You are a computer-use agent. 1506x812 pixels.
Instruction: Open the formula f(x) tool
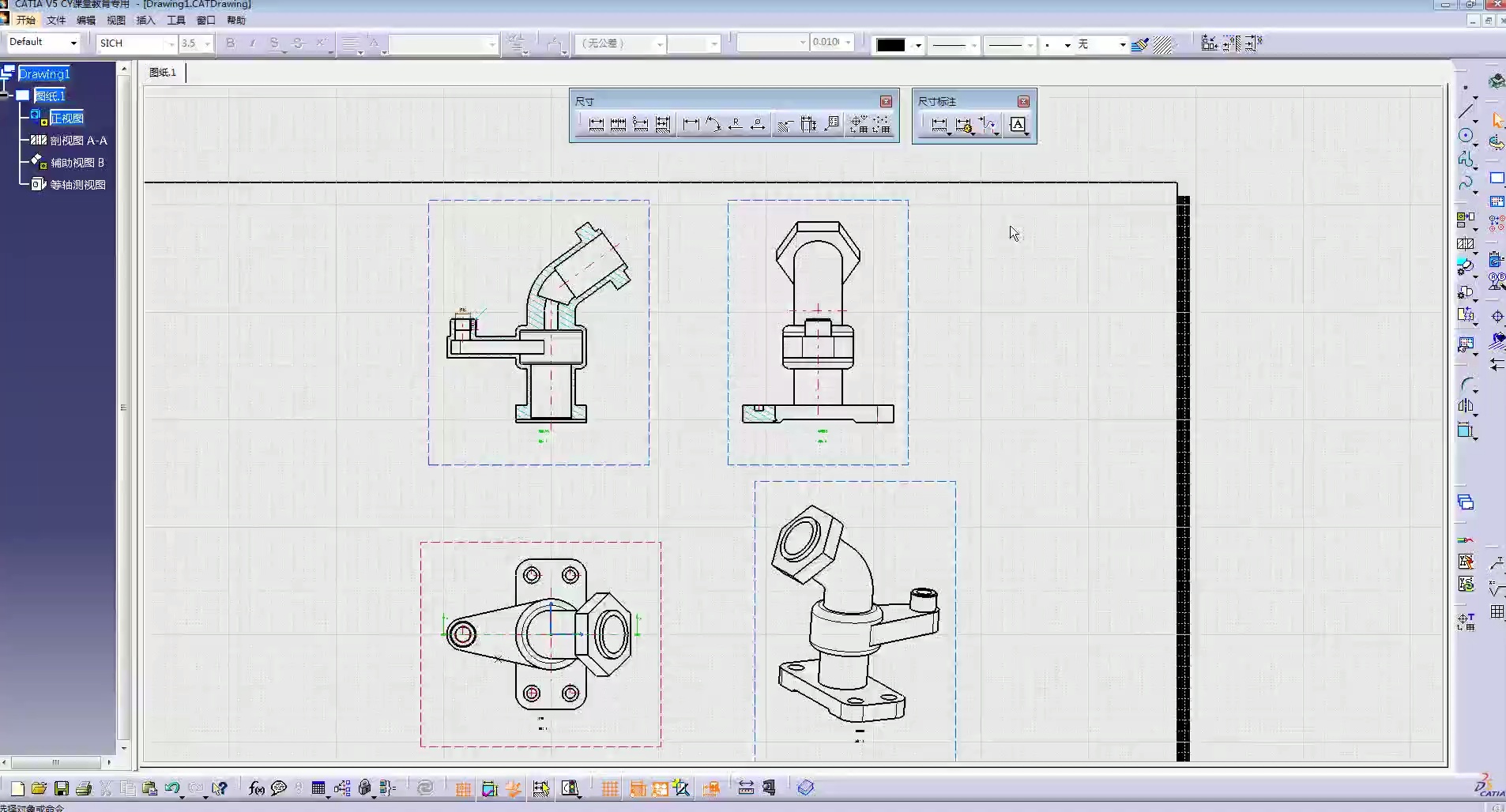pyautogui.click(x=256, y=788)
